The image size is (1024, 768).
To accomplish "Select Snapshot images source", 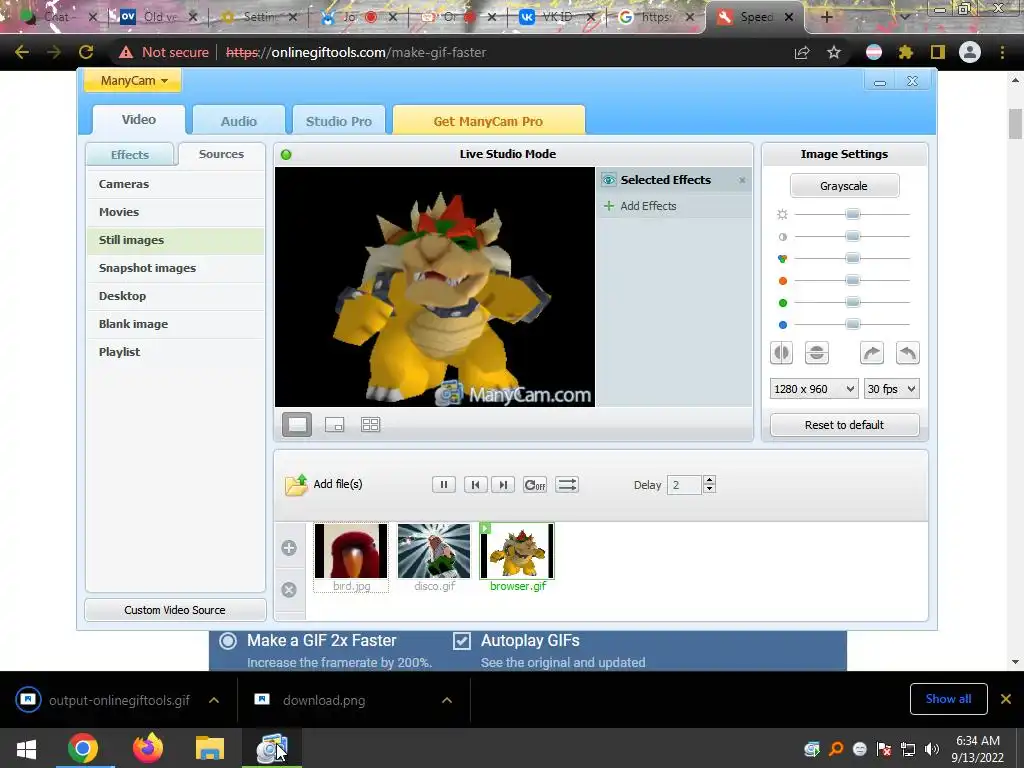I will coord(176,268).
